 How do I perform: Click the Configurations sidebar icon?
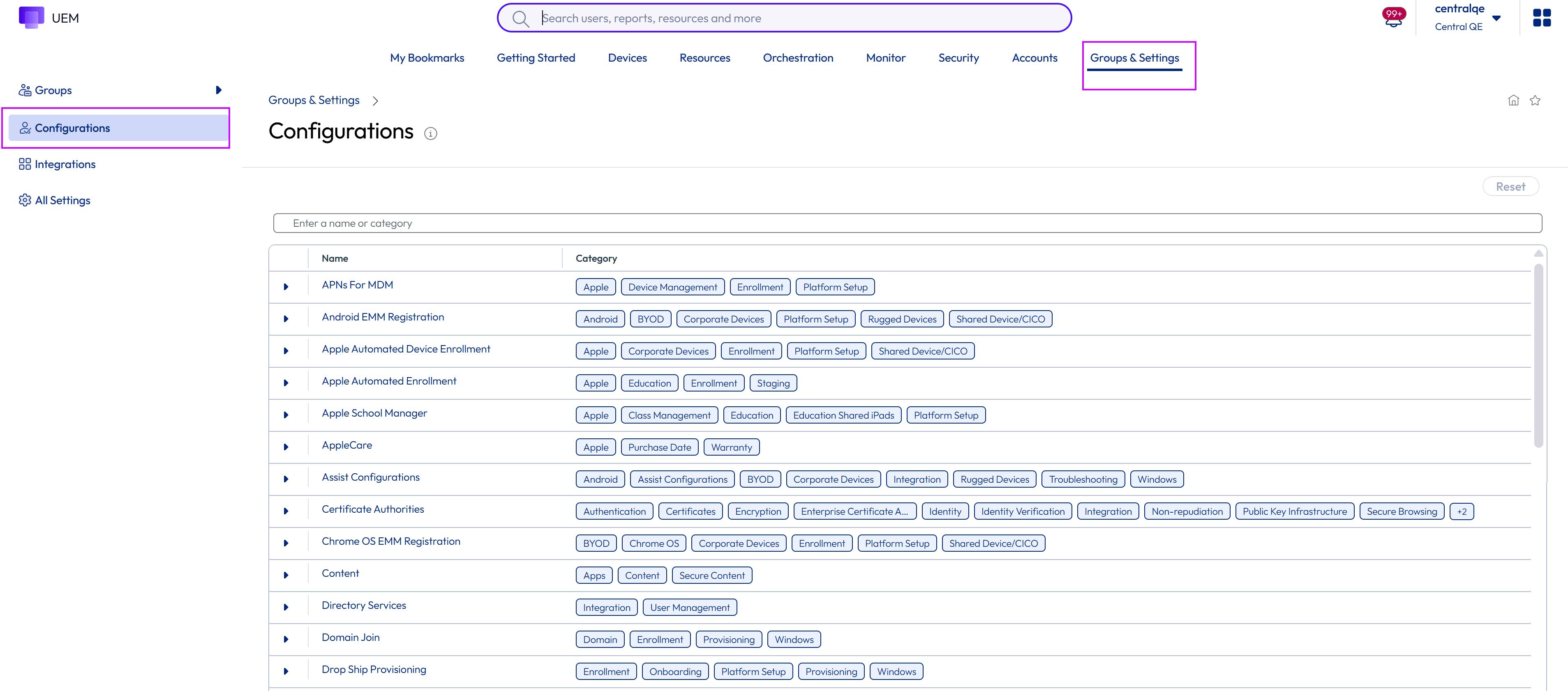(25, 128)
